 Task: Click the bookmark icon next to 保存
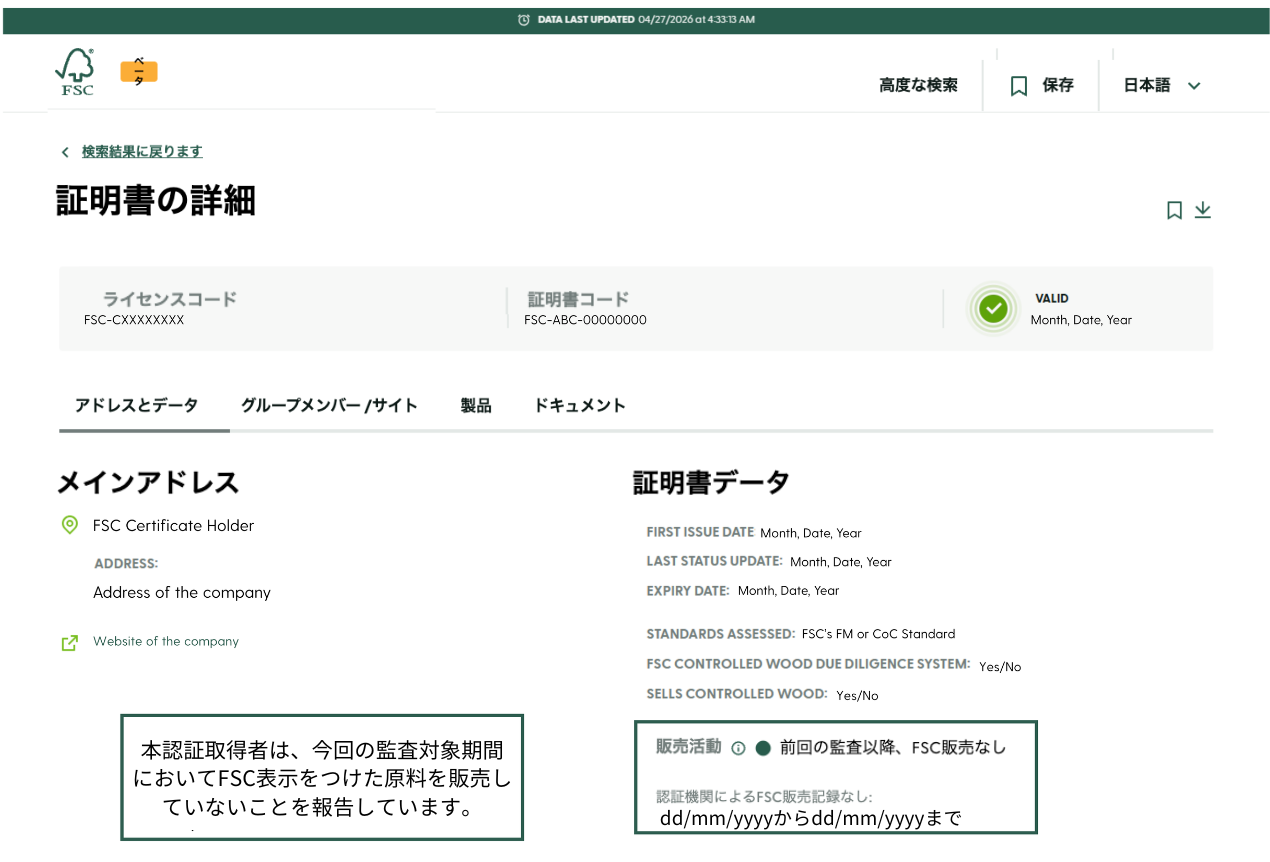point(1019,86)
